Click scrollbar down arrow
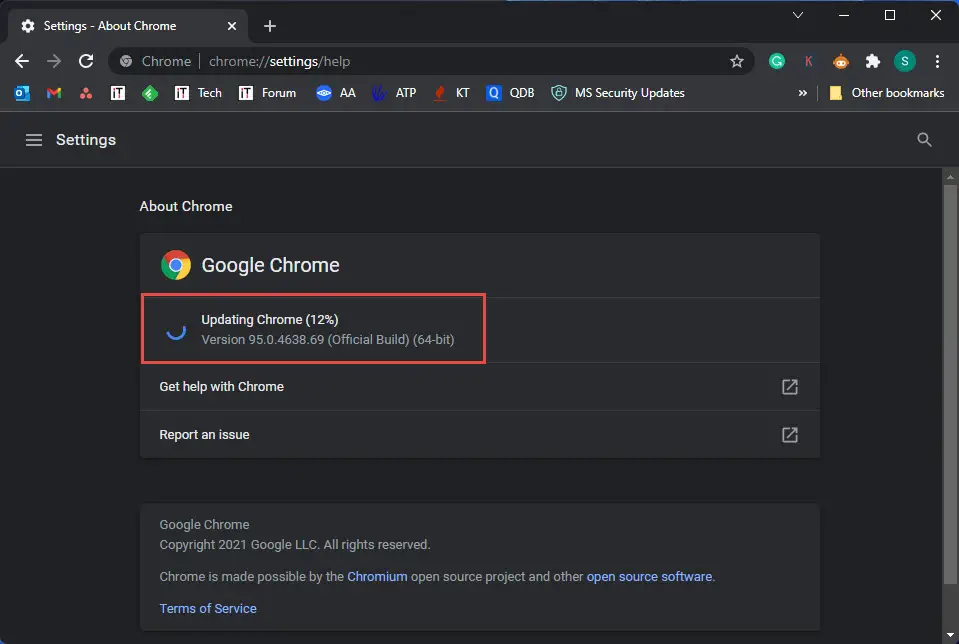This screenshot has height=644, width=959. point(950,635)
